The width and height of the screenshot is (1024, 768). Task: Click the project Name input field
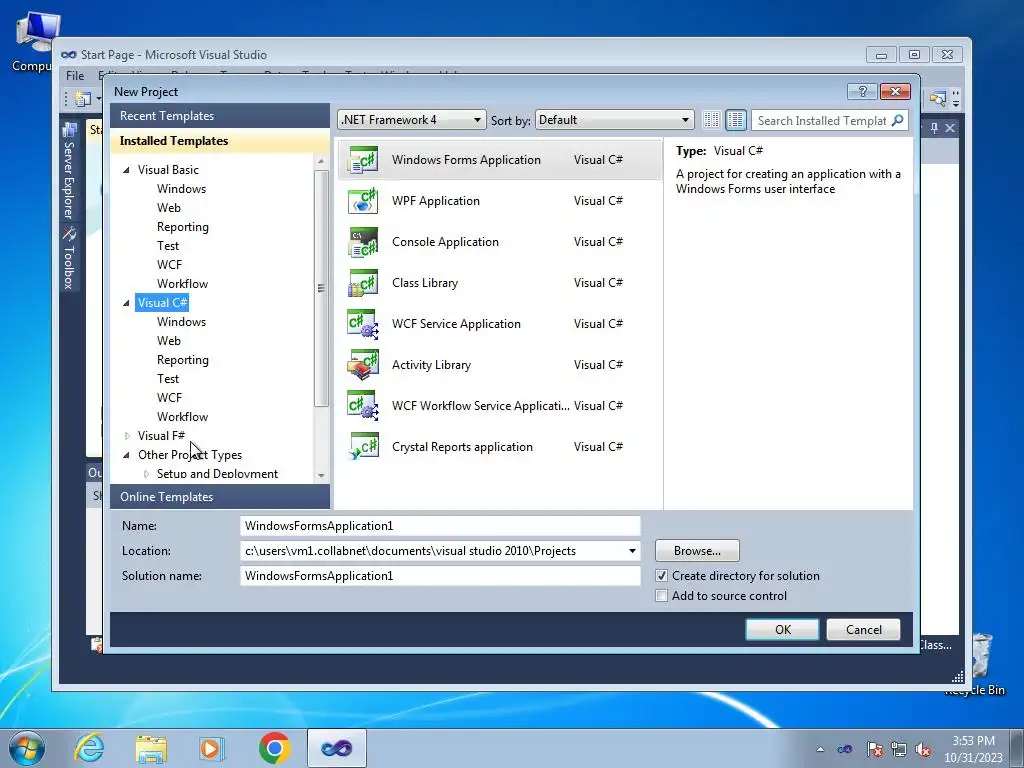coord(440,526)
